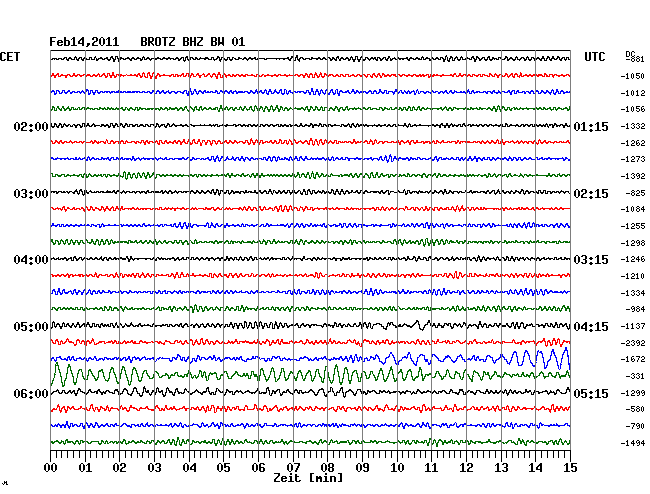
Task: Click the -881 DC offset value
Action: tap(634, 60)
